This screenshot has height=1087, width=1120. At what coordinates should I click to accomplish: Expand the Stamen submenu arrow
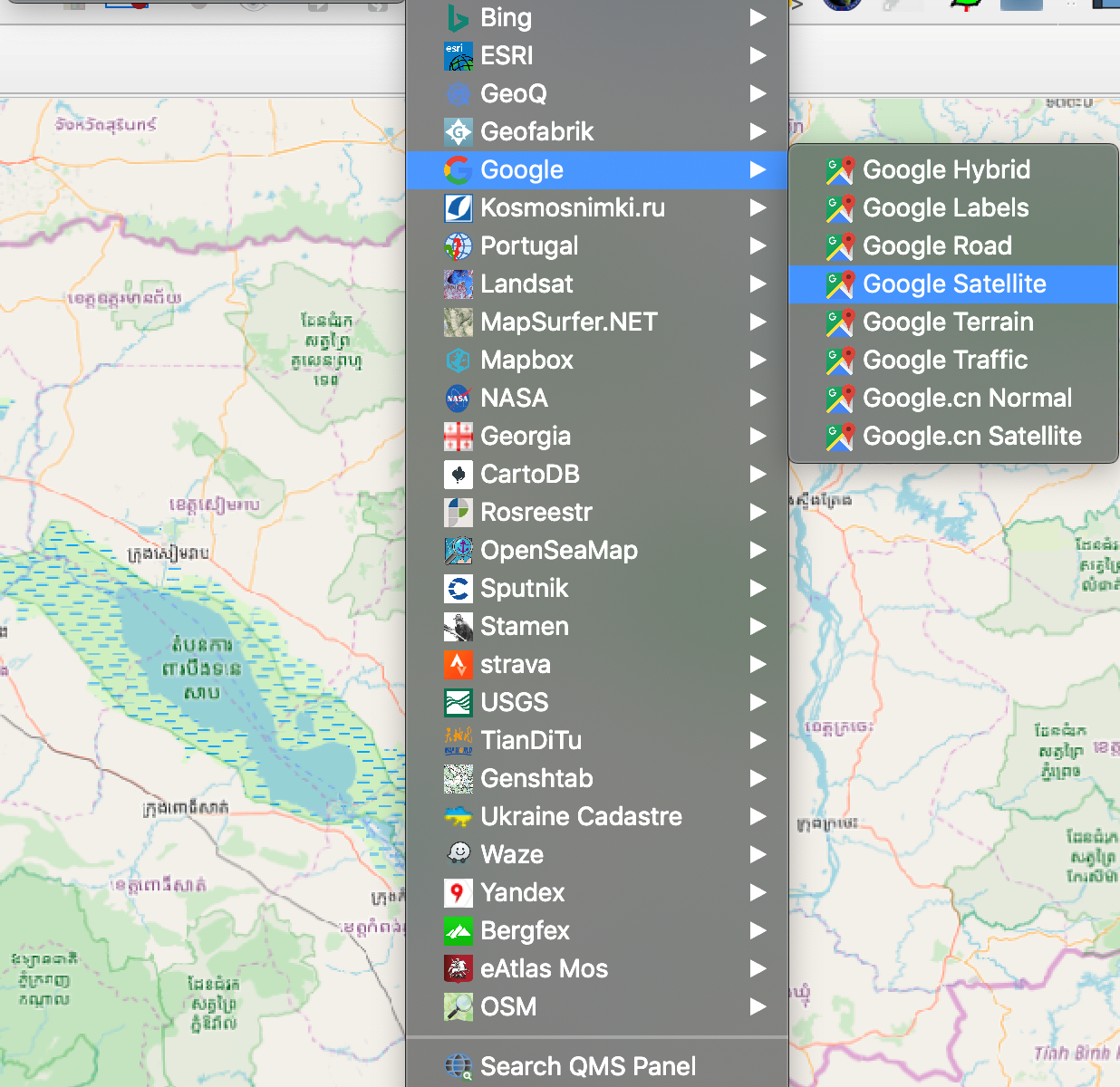758,627
